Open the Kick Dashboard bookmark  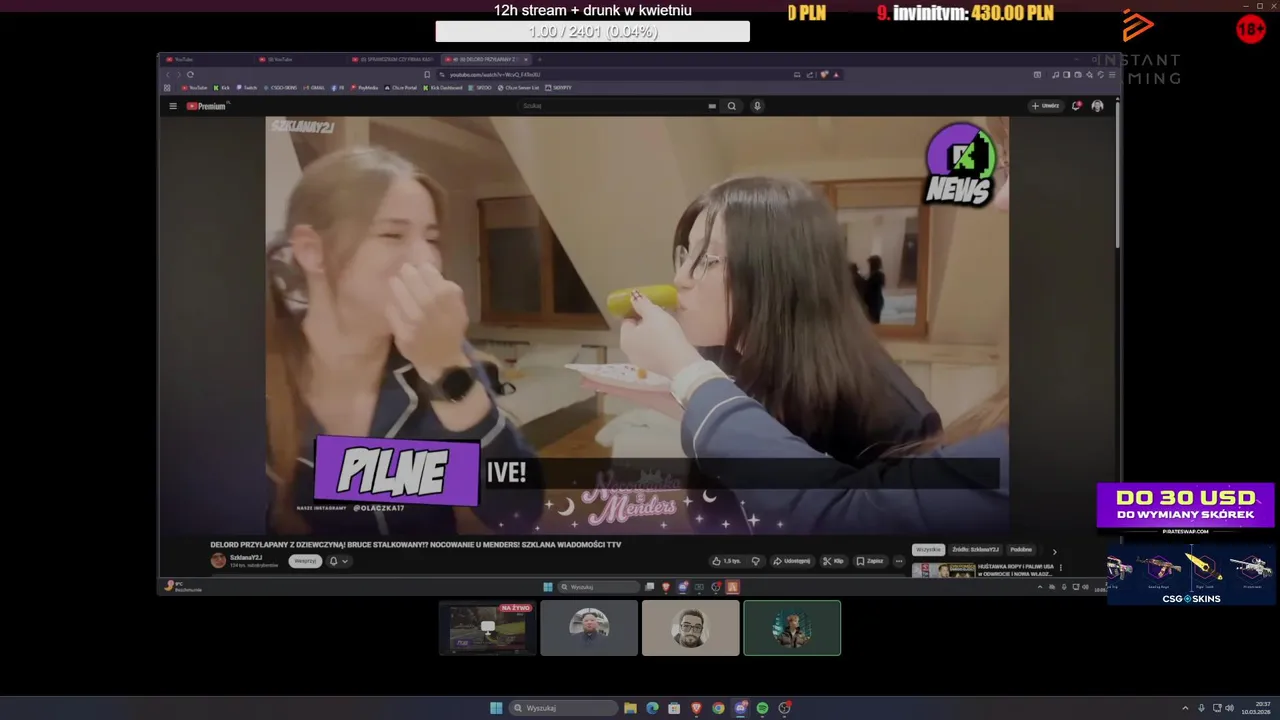pyautogui.click(x=443, y=88)
